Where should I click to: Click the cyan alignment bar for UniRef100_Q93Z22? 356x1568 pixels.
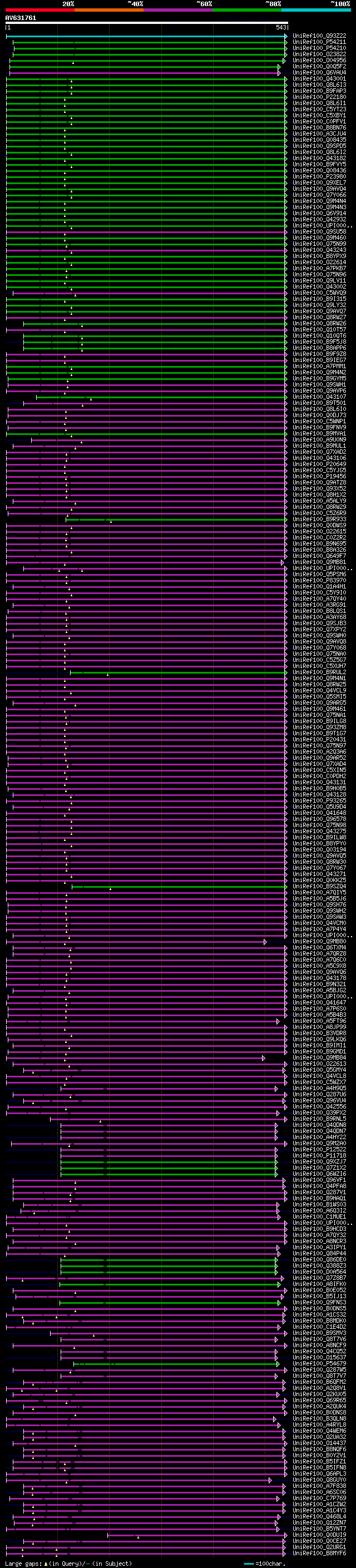(x=146, y=37)
